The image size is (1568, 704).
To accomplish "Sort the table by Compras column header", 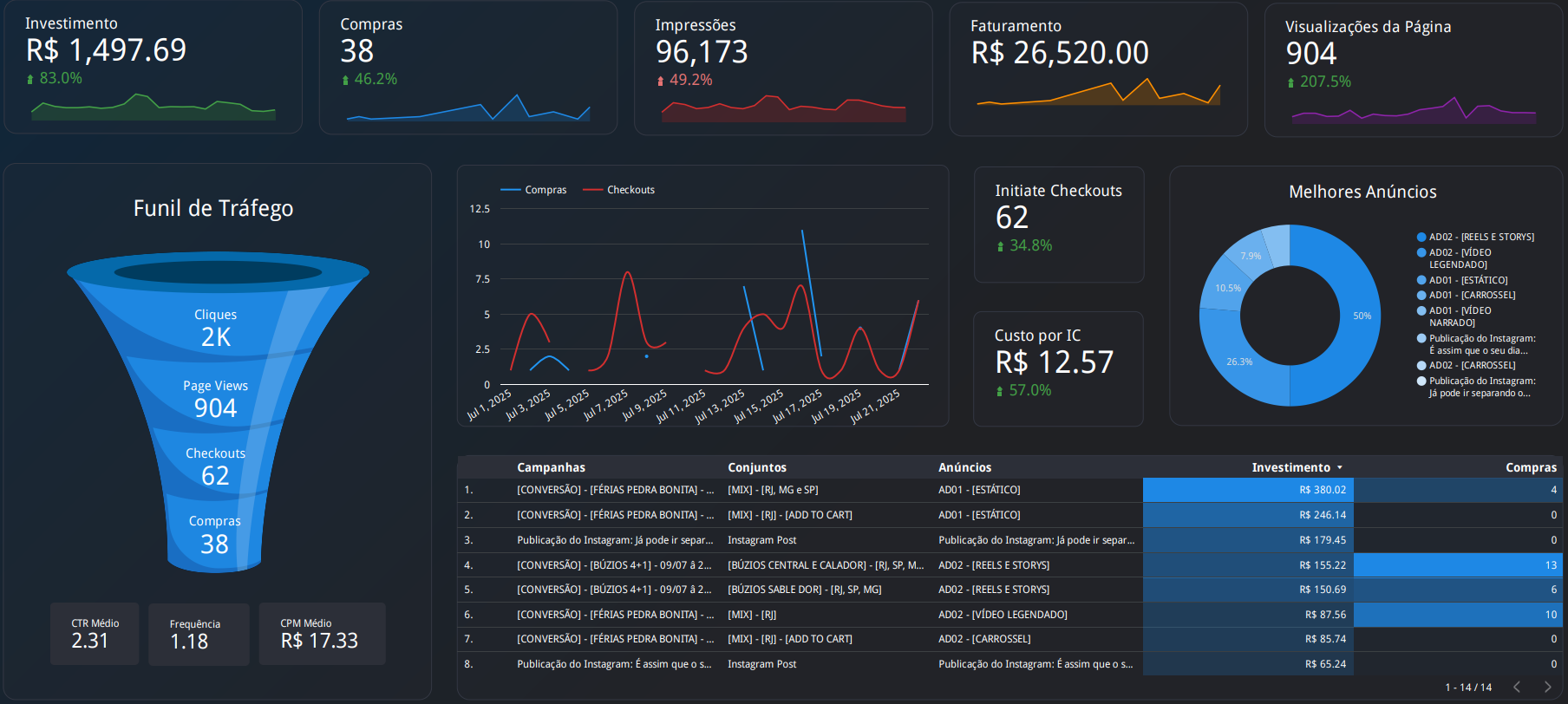I will pos(1530,467).
